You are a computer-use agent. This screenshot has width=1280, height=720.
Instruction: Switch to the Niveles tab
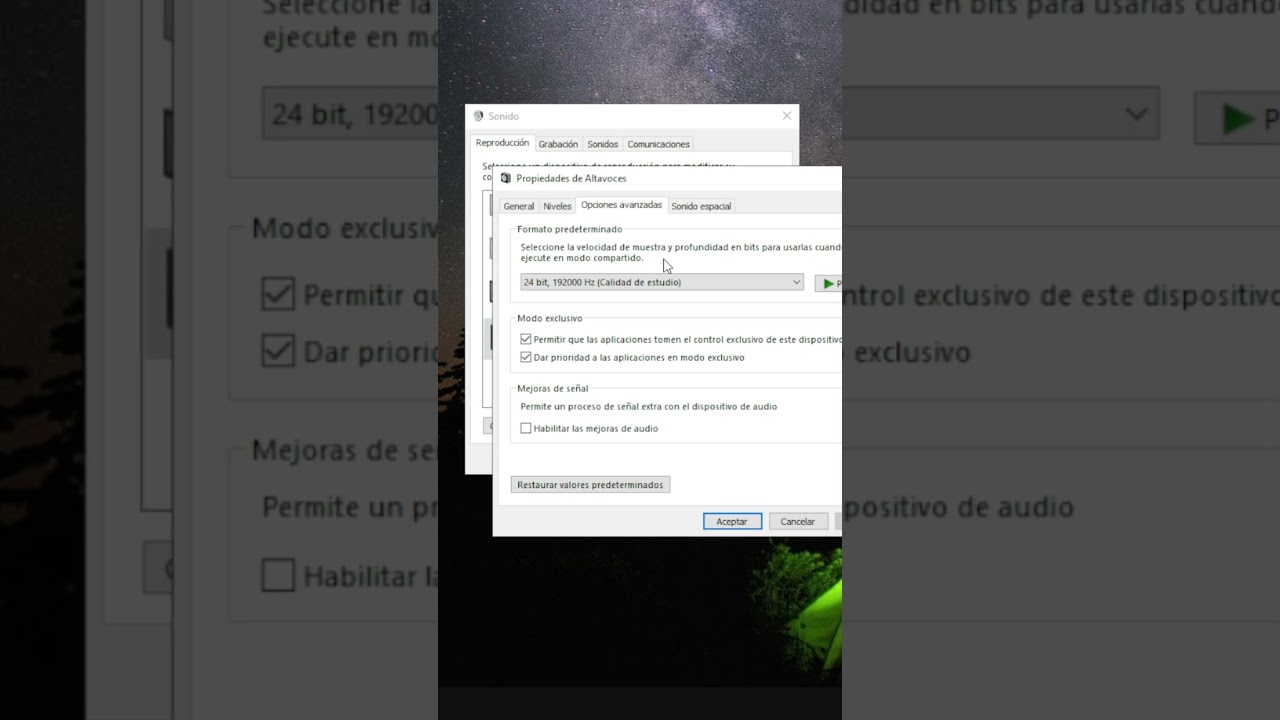[557, 206]
